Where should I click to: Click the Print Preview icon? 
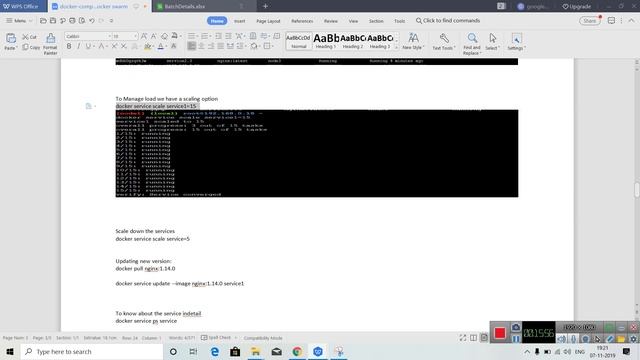coord(82,20)
